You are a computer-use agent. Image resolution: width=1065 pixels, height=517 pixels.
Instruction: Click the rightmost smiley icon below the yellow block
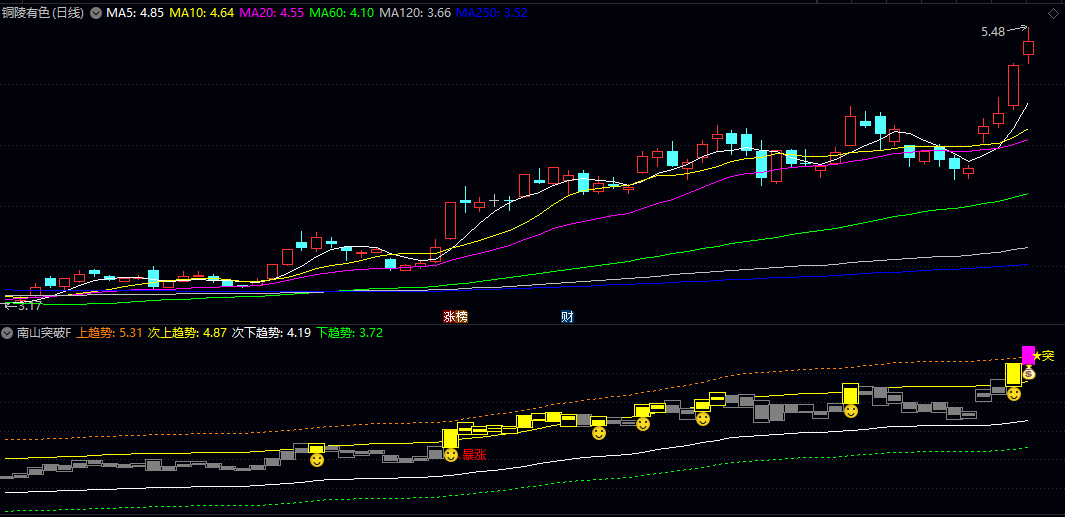coord(1014,394)
